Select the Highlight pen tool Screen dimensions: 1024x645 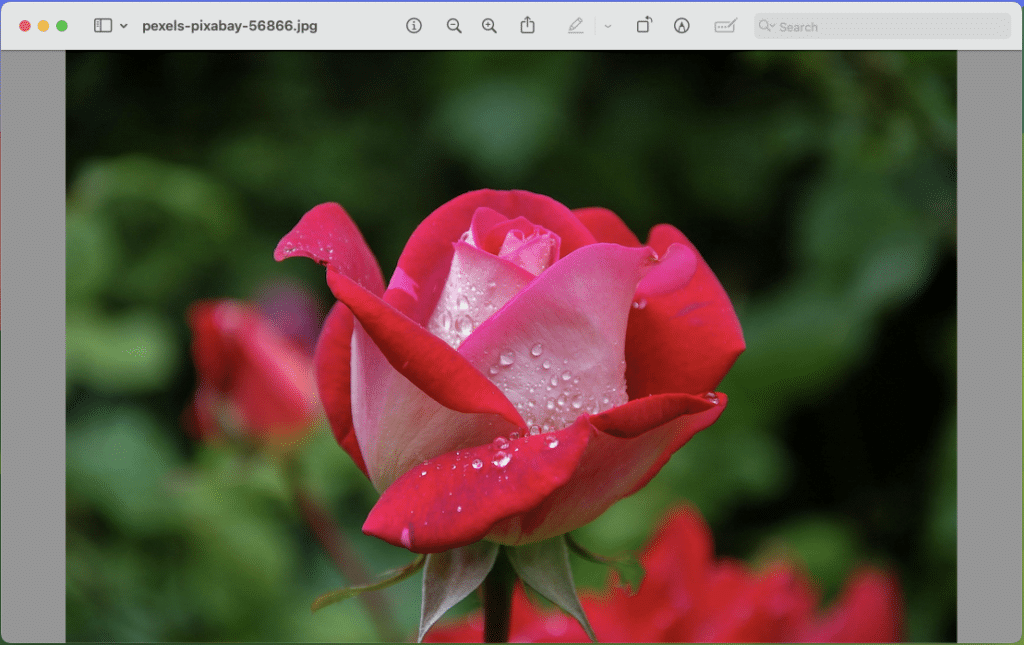575,26
